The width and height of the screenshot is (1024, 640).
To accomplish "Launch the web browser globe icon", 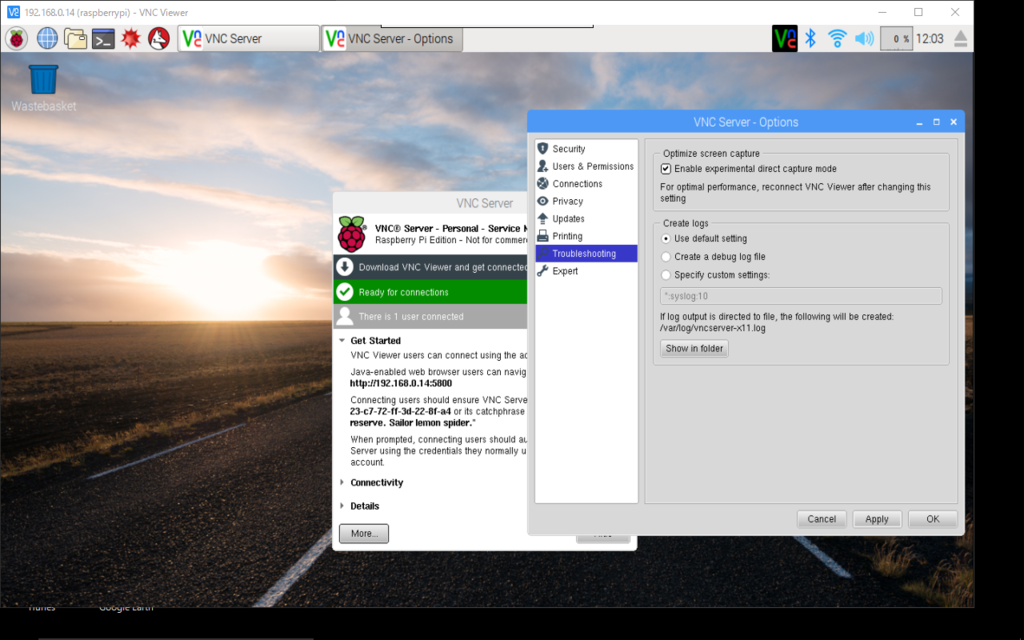I will pos(47,39).
